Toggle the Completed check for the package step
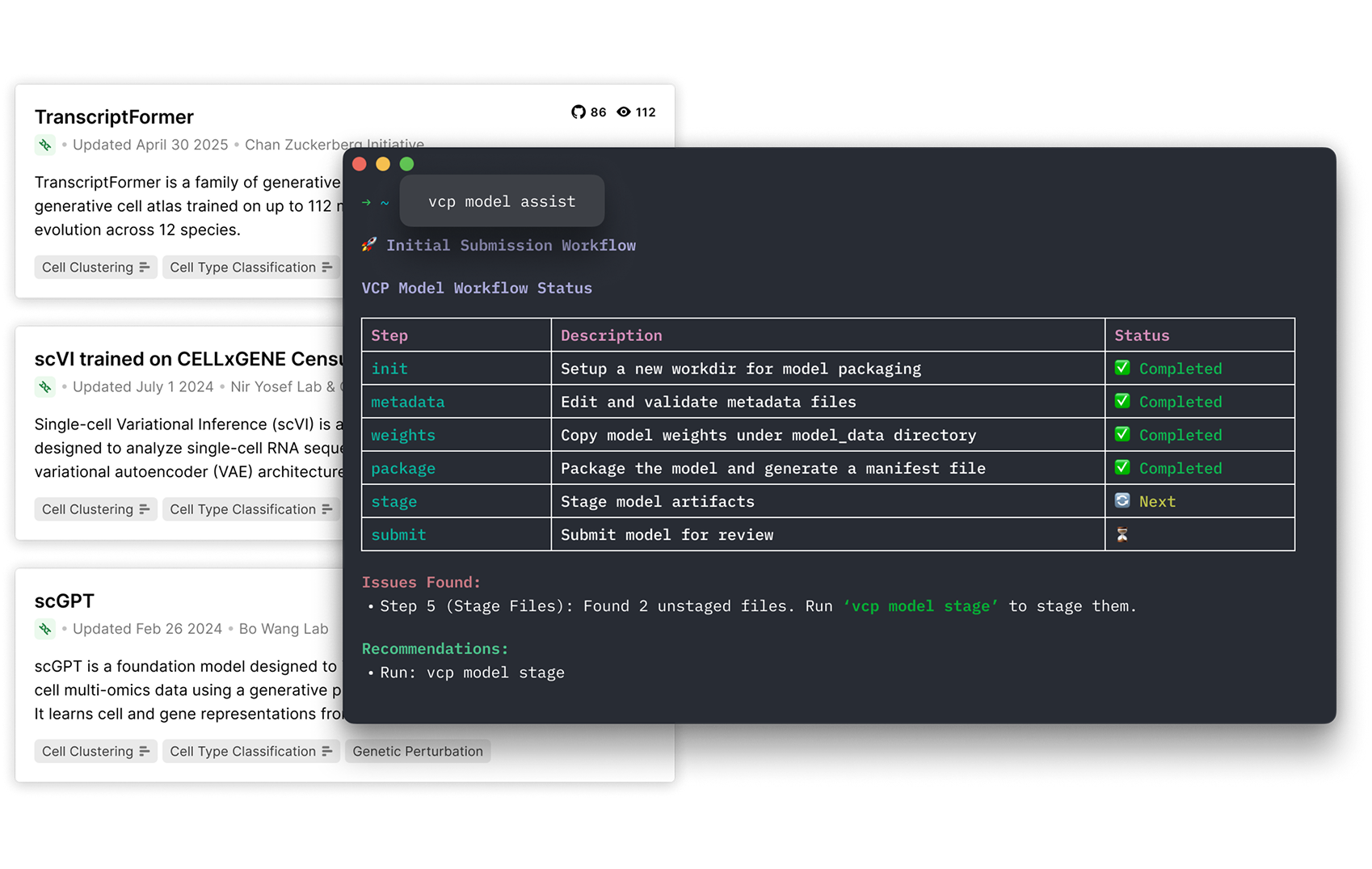 (x=1124, y=468)
